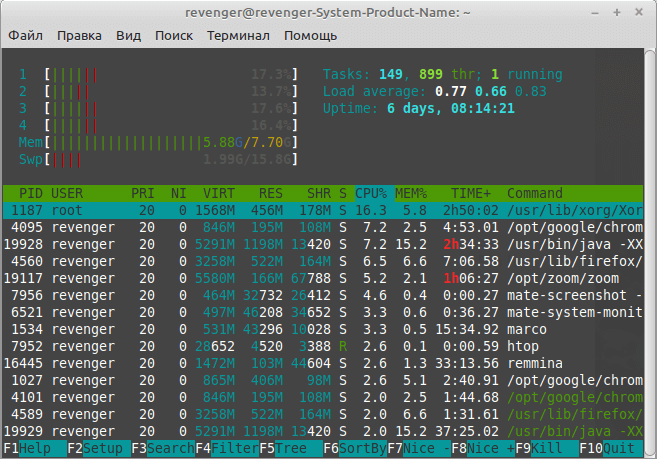657x459 pixels.
Task: Click F1 Help in the bottom bar
Action: [35, 448]
